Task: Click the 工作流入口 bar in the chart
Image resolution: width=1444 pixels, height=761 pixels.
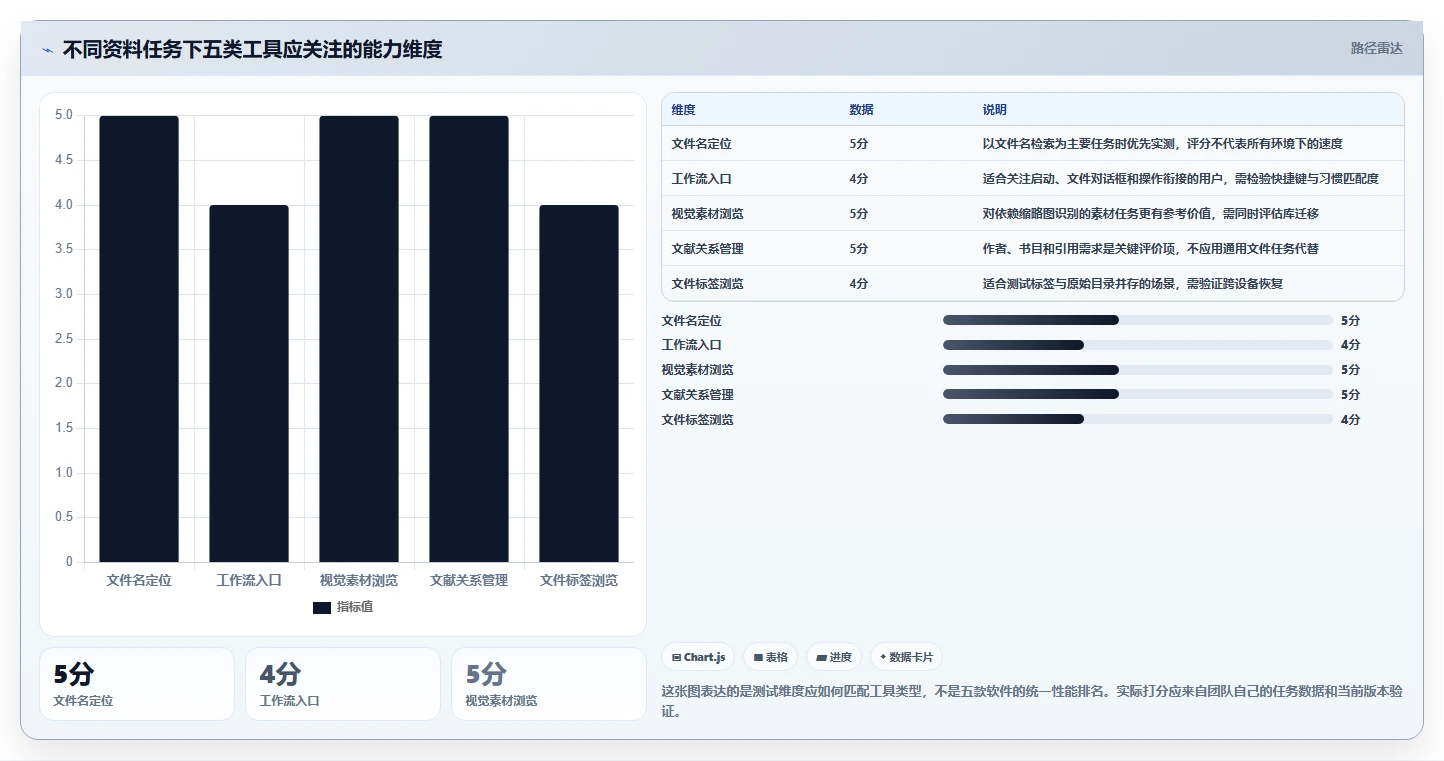Action: pos(249,384)
